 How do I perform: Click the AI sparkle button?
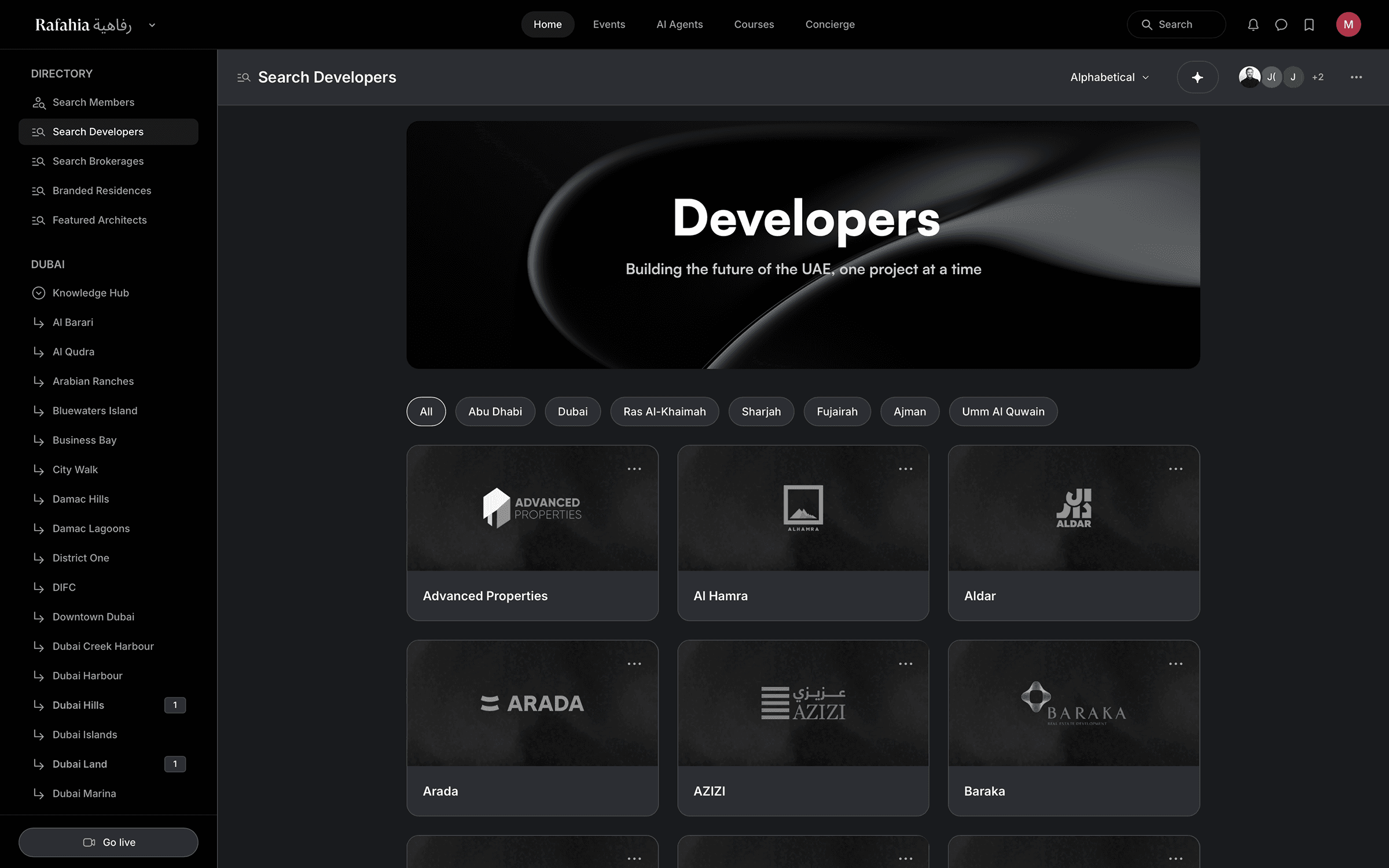(1197, 77)
